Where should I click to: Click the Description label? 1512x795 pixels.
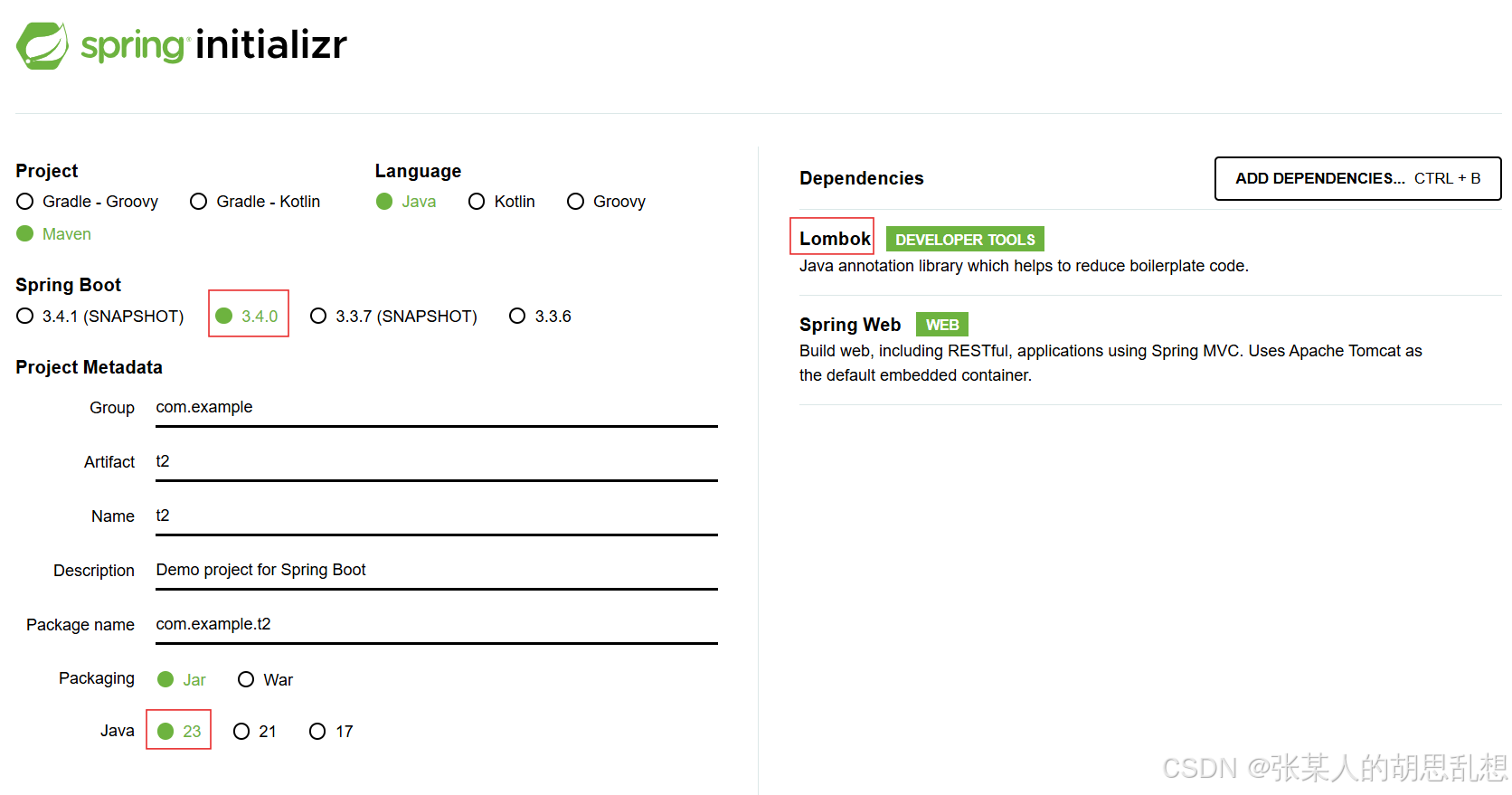click(94, 571)
